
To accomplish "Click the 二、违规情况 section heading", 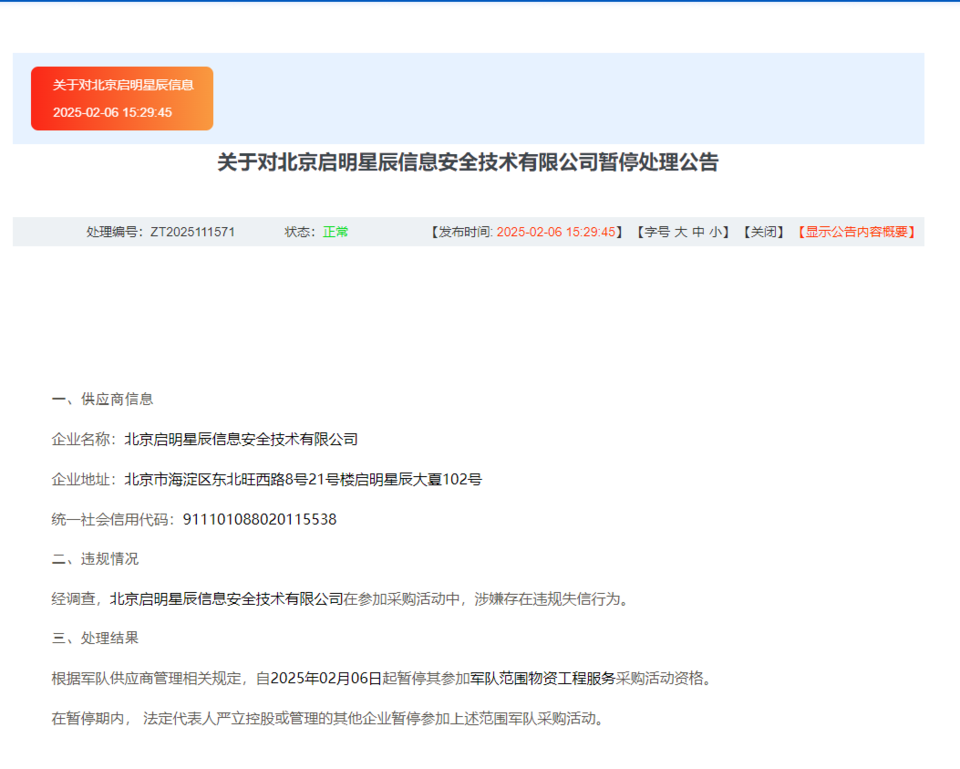I will coord(95,559).
